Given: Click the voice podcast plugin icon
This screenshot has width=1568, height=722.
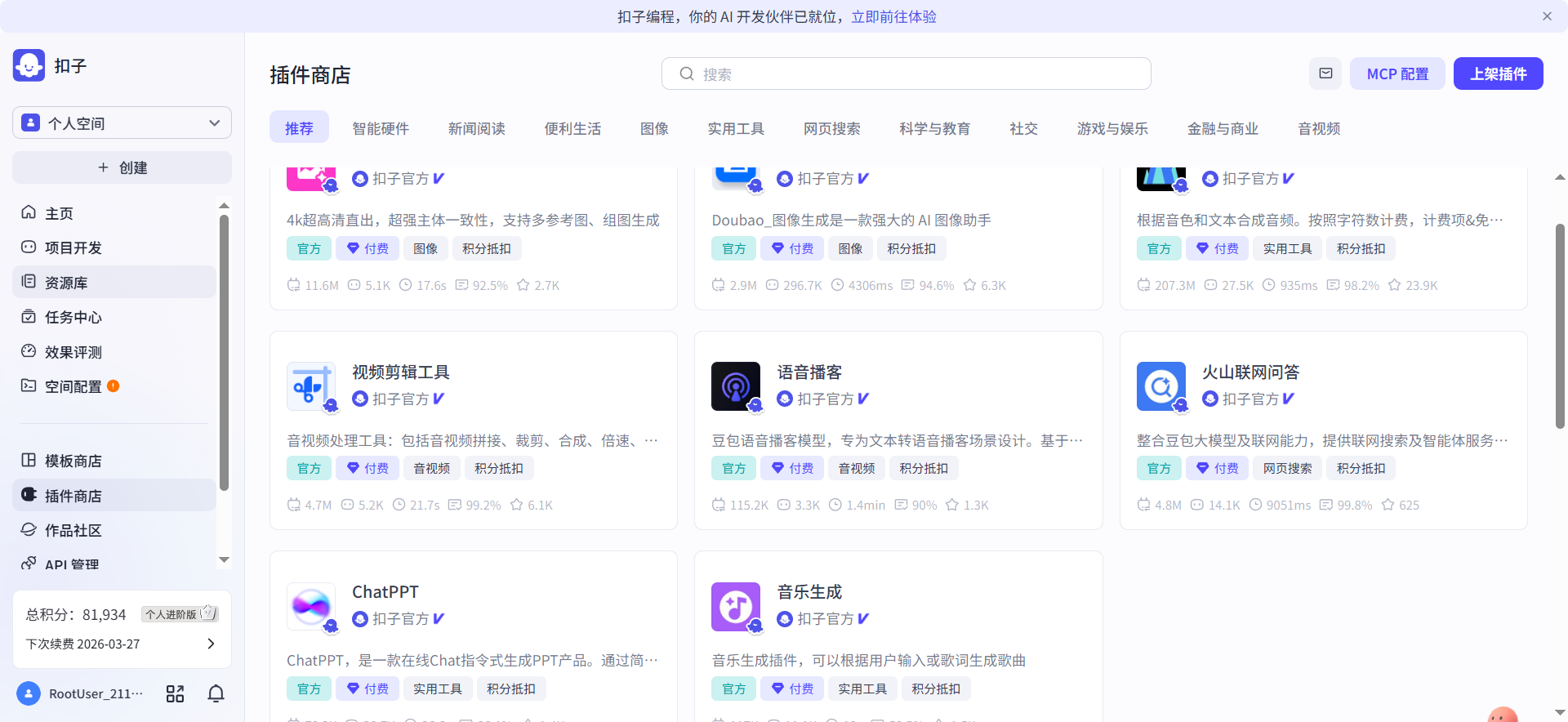Looking at the screenshot, I should pos(736,386).
